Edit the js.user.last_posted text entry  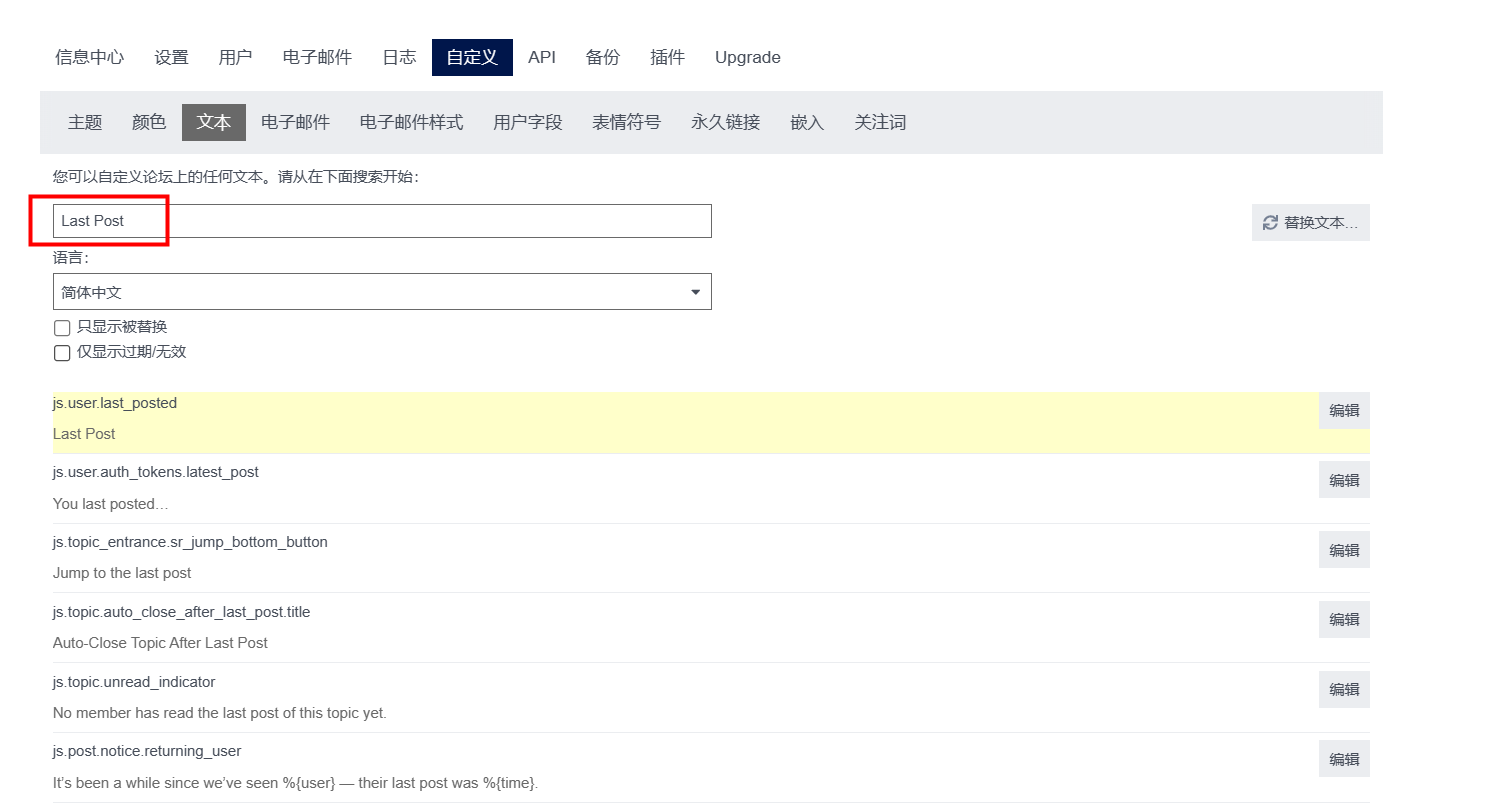pos(1343,411)
